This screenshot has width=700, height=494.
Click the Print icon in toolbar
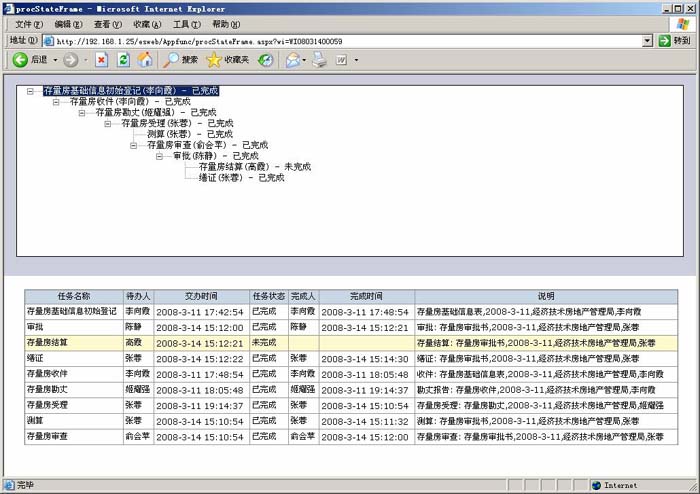tap(319, 60)
